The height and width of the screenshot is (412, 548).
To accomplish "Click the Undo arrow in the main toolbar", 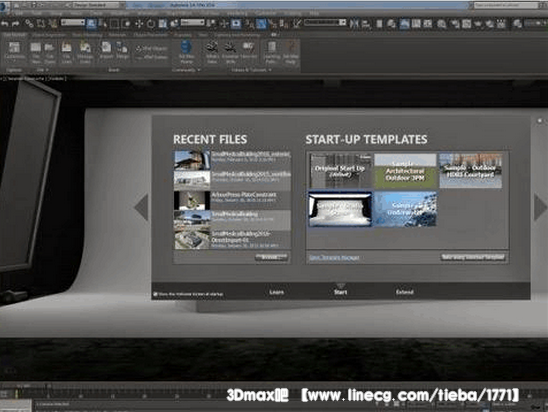I will 5,24.
